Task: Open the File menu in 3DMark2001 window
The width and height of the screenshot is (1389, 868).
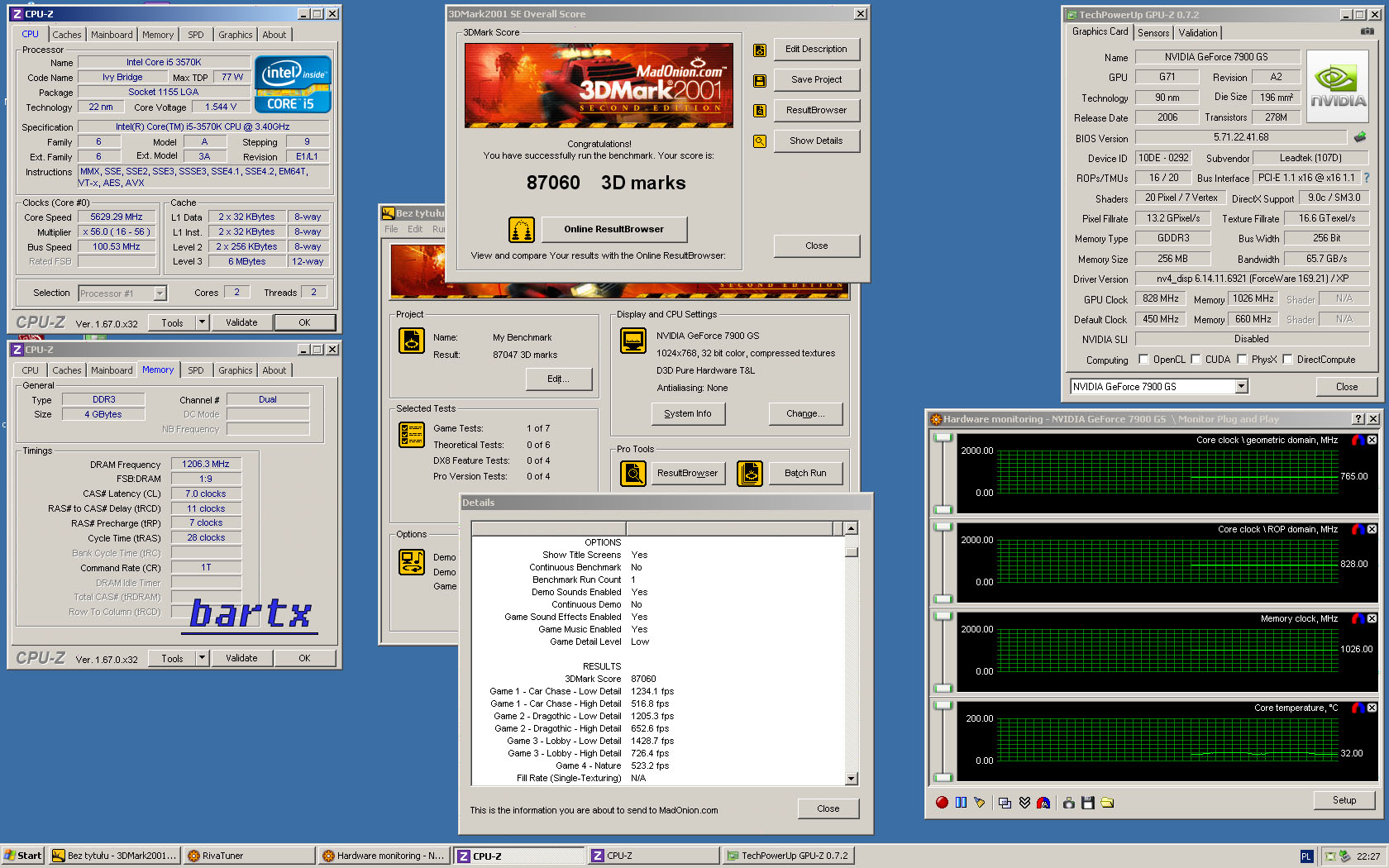Action: point(391,230)
